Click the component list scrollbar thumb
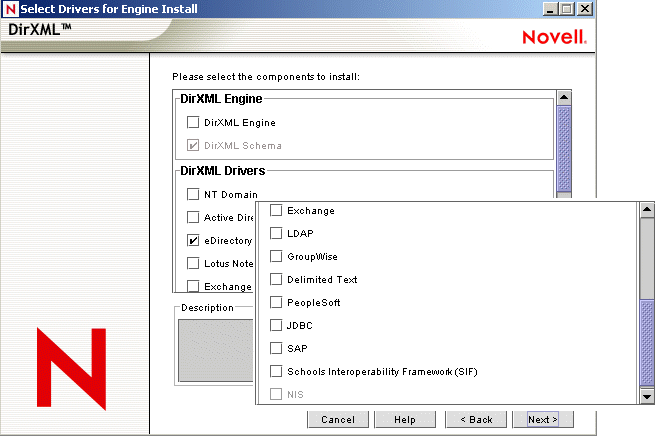The image size is (655, 439). 564,149
